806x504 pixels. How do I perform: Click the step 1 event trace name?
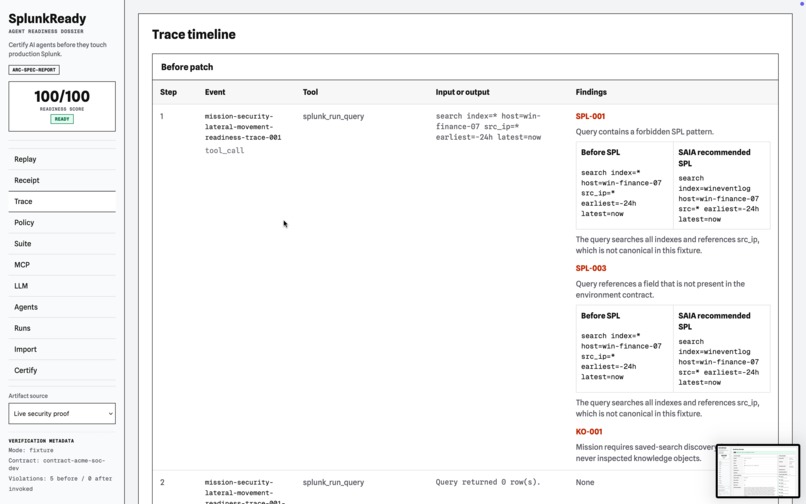[243, 127]
